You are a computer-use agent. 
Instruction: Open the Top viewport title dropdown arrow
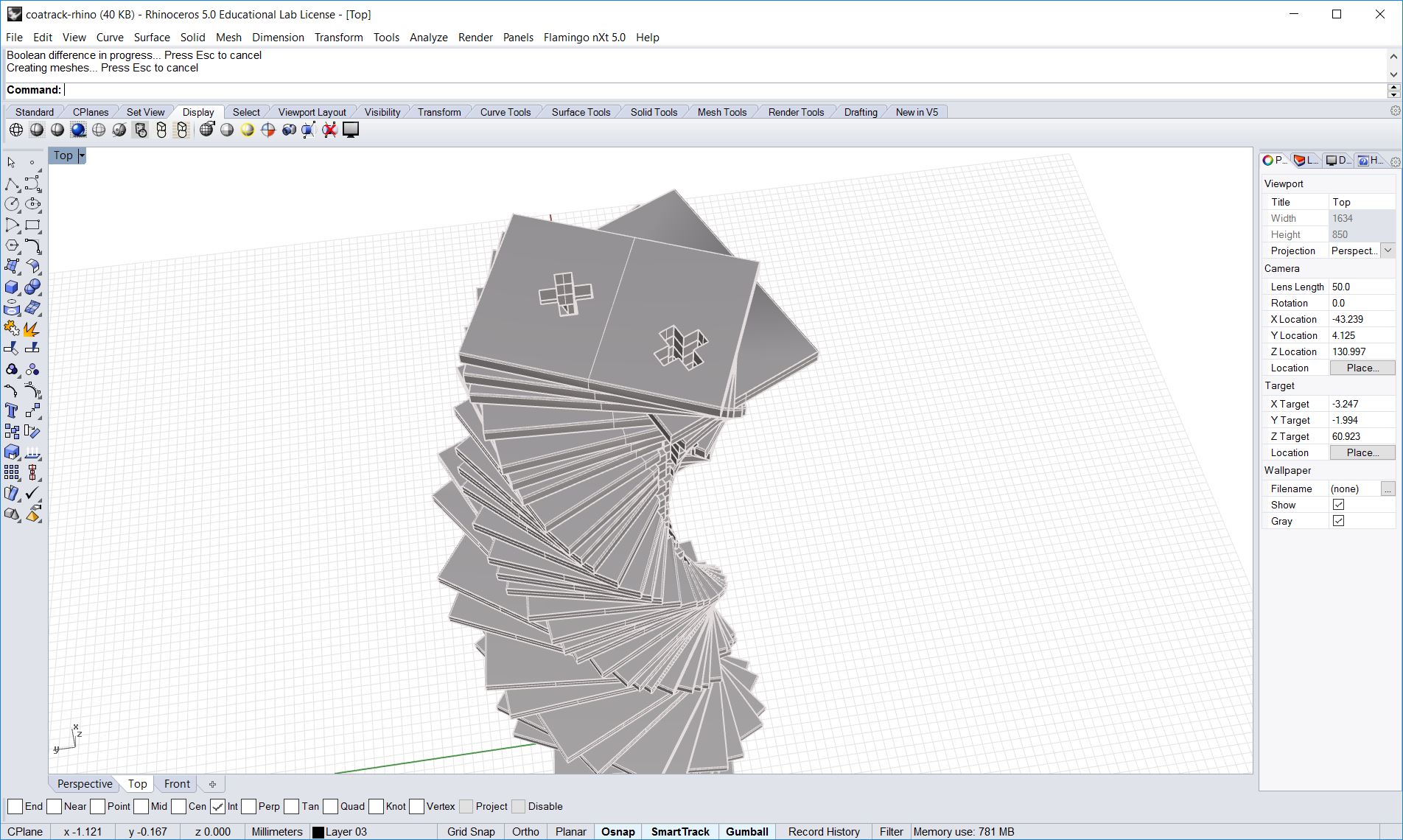(82, 155)
